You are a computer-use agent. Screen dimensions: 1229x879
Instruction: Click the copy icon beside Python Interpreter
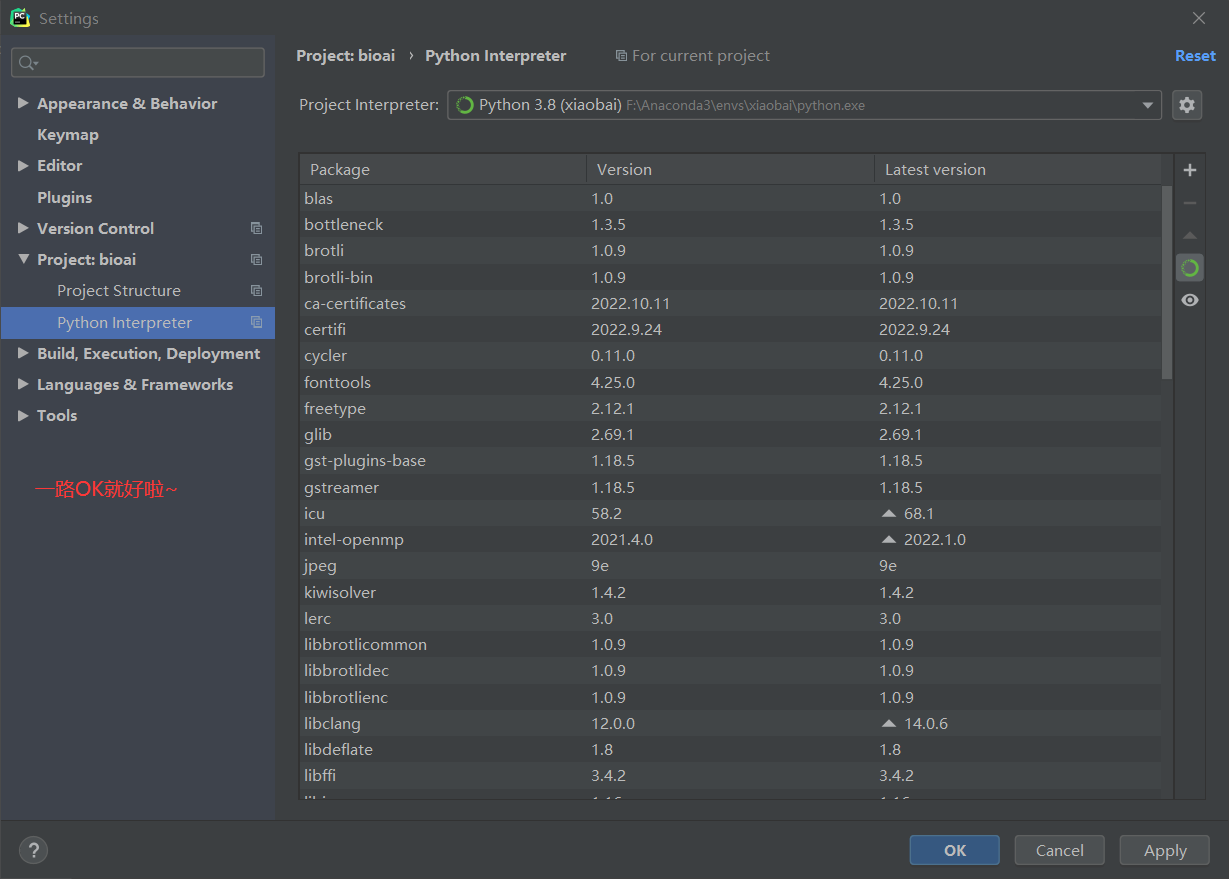click(256, 322)
